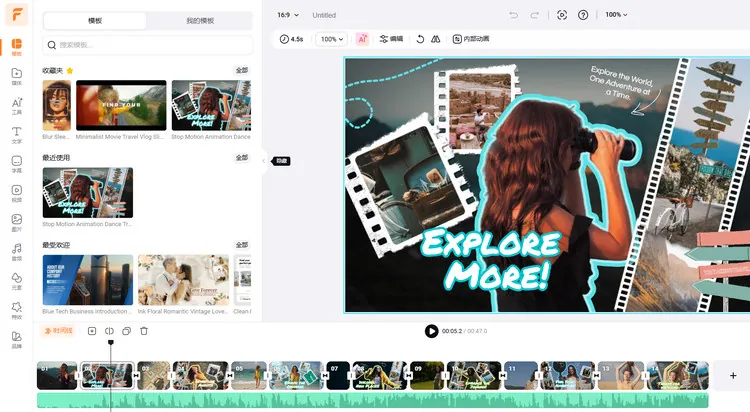The image size is (750, 412).
Task: Delete the selected clip with trash icon
Action: pyautogui.click(x=144, y=331)
